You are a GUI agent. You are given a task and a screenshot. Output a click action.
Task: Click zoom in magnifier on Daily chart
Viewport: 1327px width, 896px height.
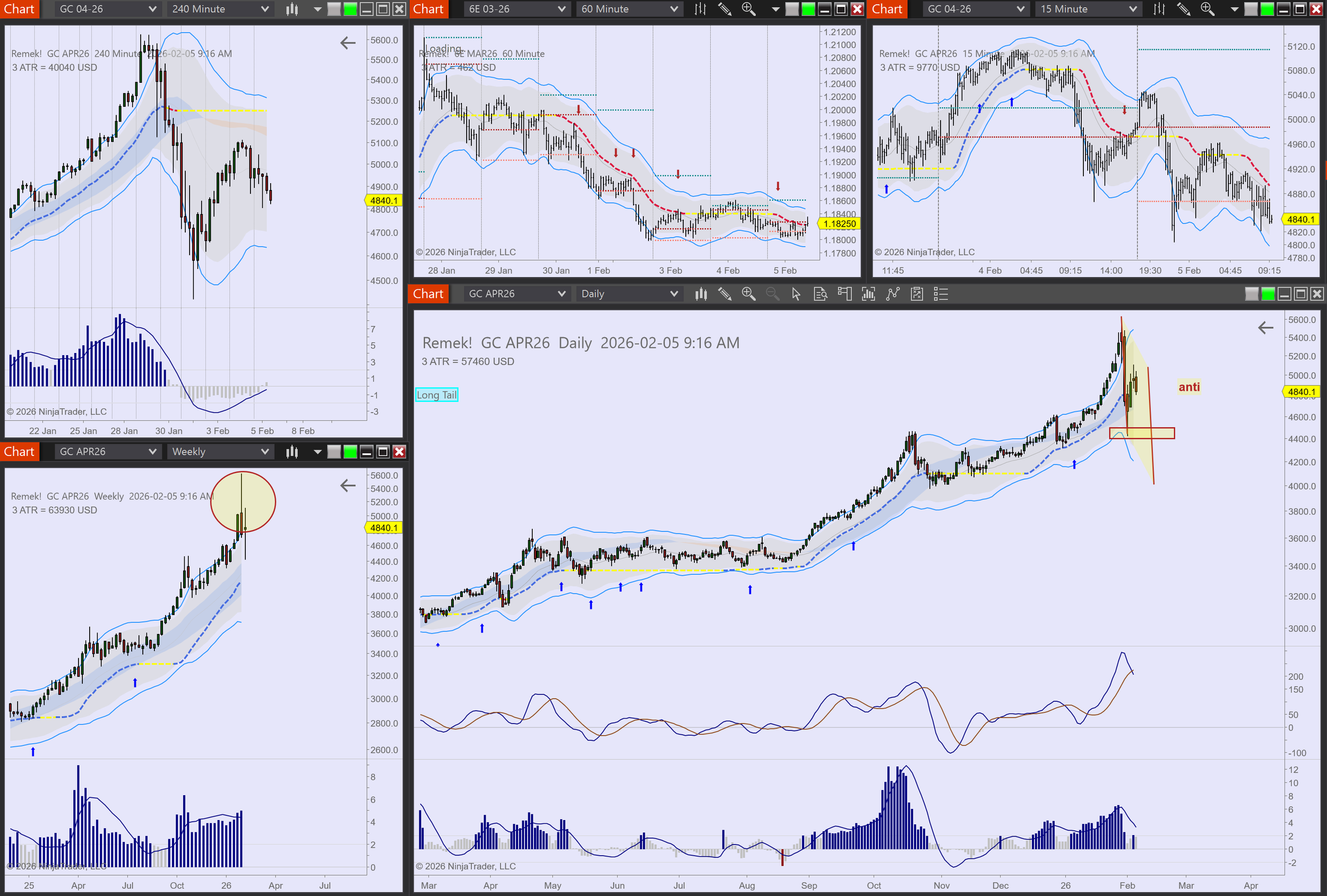(x=748, y=294)
